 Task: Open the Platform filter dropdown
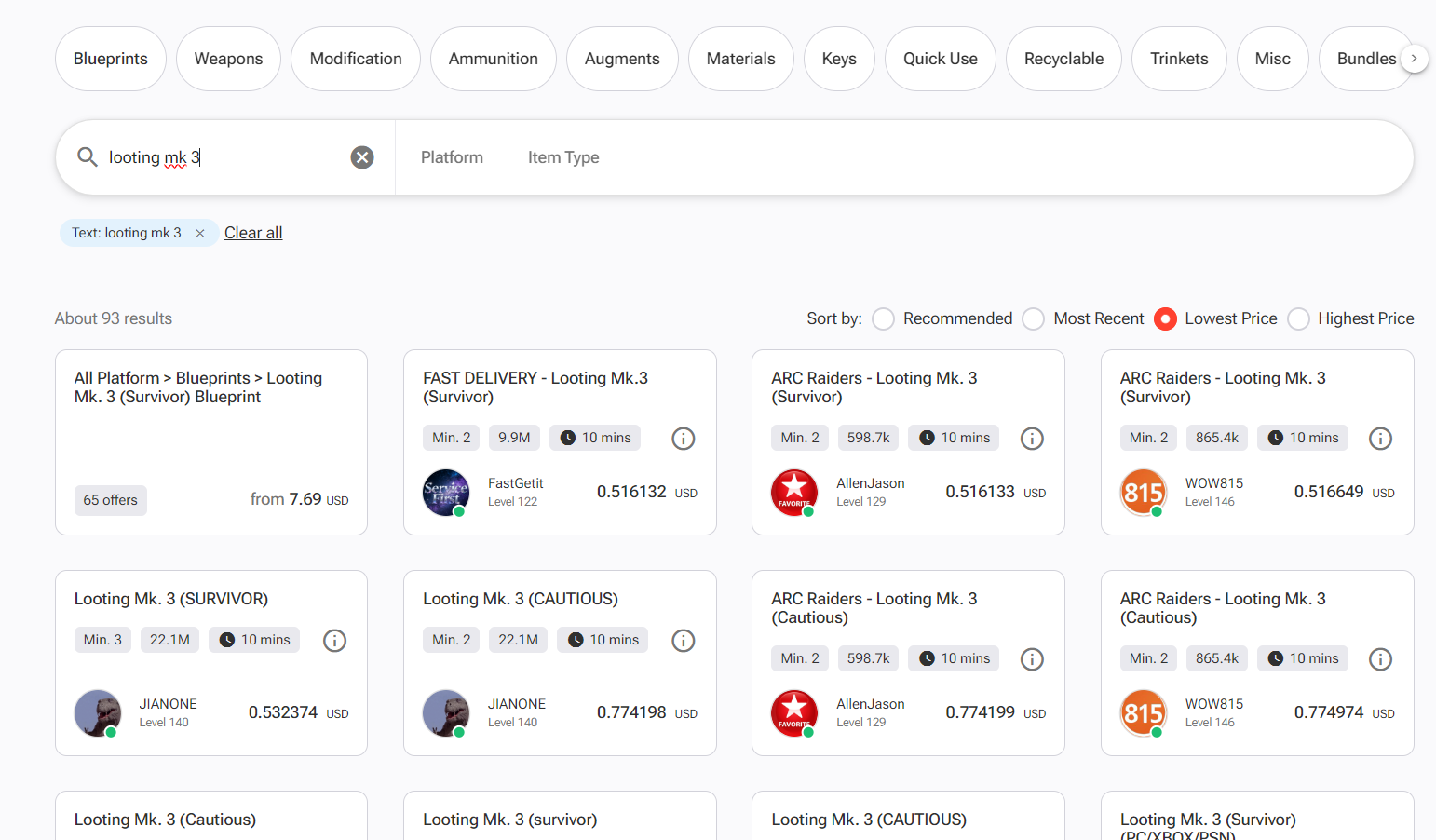tap(452, 157)
